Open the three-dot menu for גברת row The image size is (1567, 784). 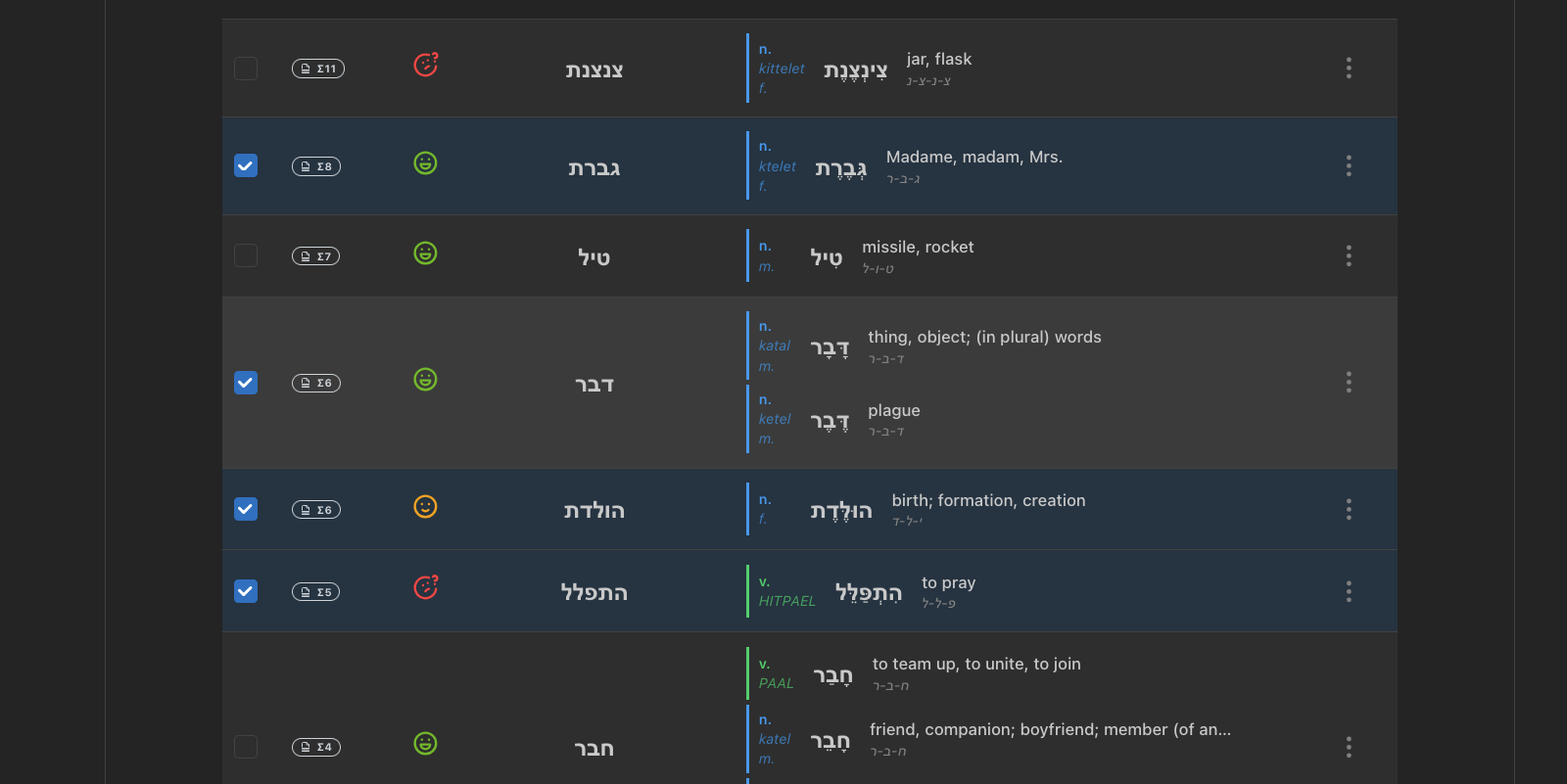tap(1349, 165)
